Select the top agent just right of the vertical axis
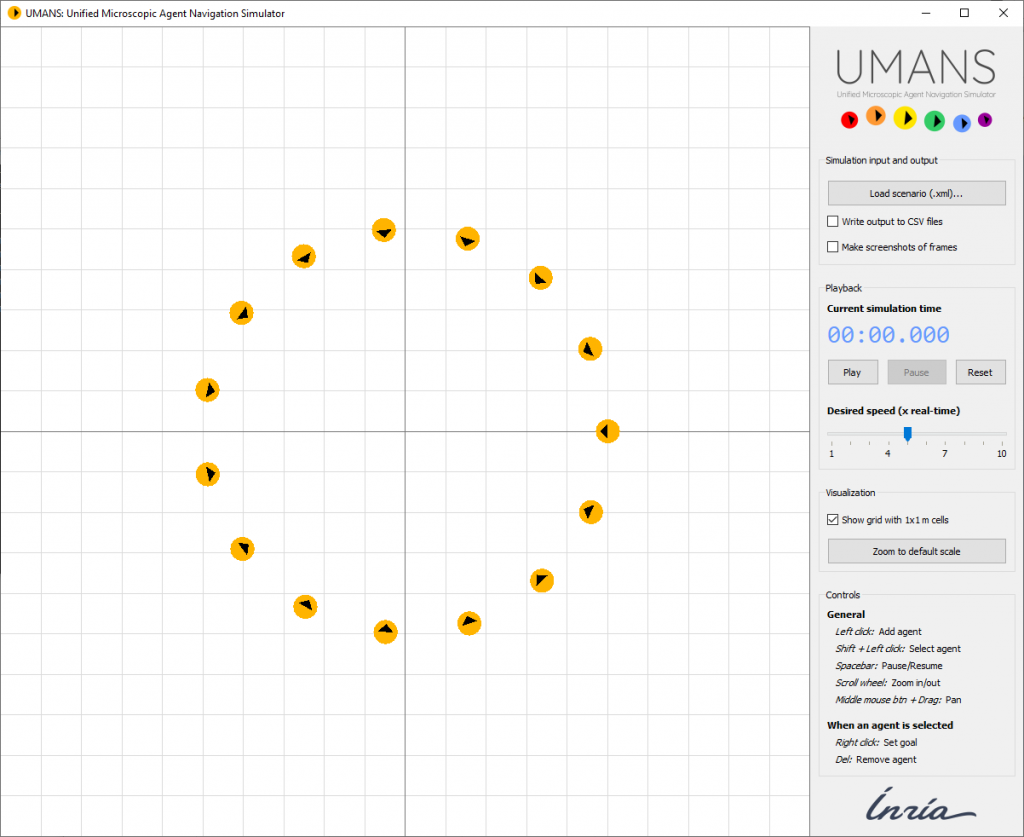The height and width of the screenshot is (837, 1024). (x=468, y=239)
